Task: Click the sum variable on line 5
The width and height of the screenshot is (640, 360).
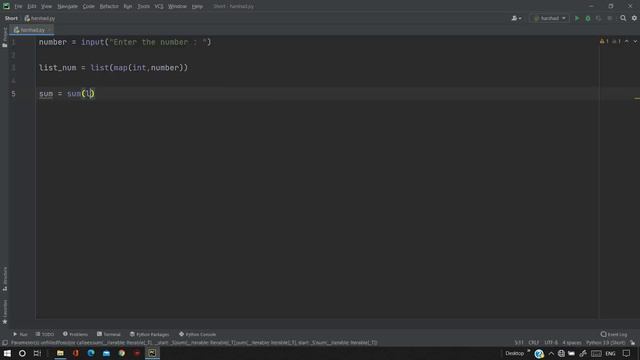Action: [x=46, y=93]
